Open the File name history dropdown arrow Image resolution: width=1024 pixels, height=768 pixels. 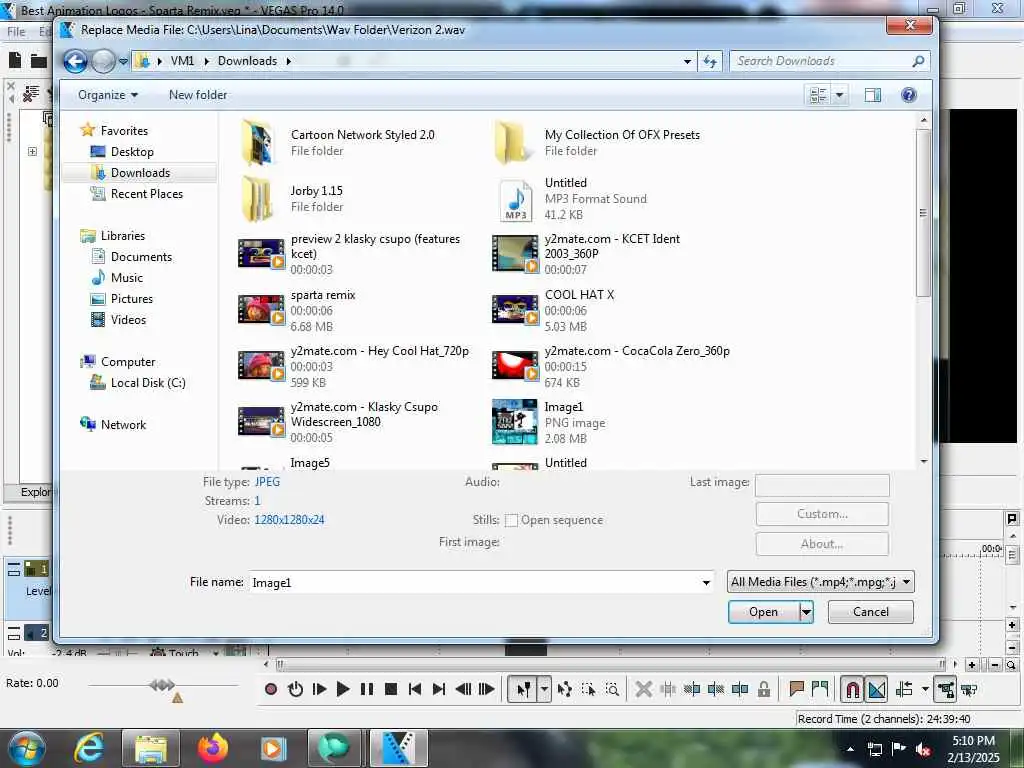click(x=707, y=582)
